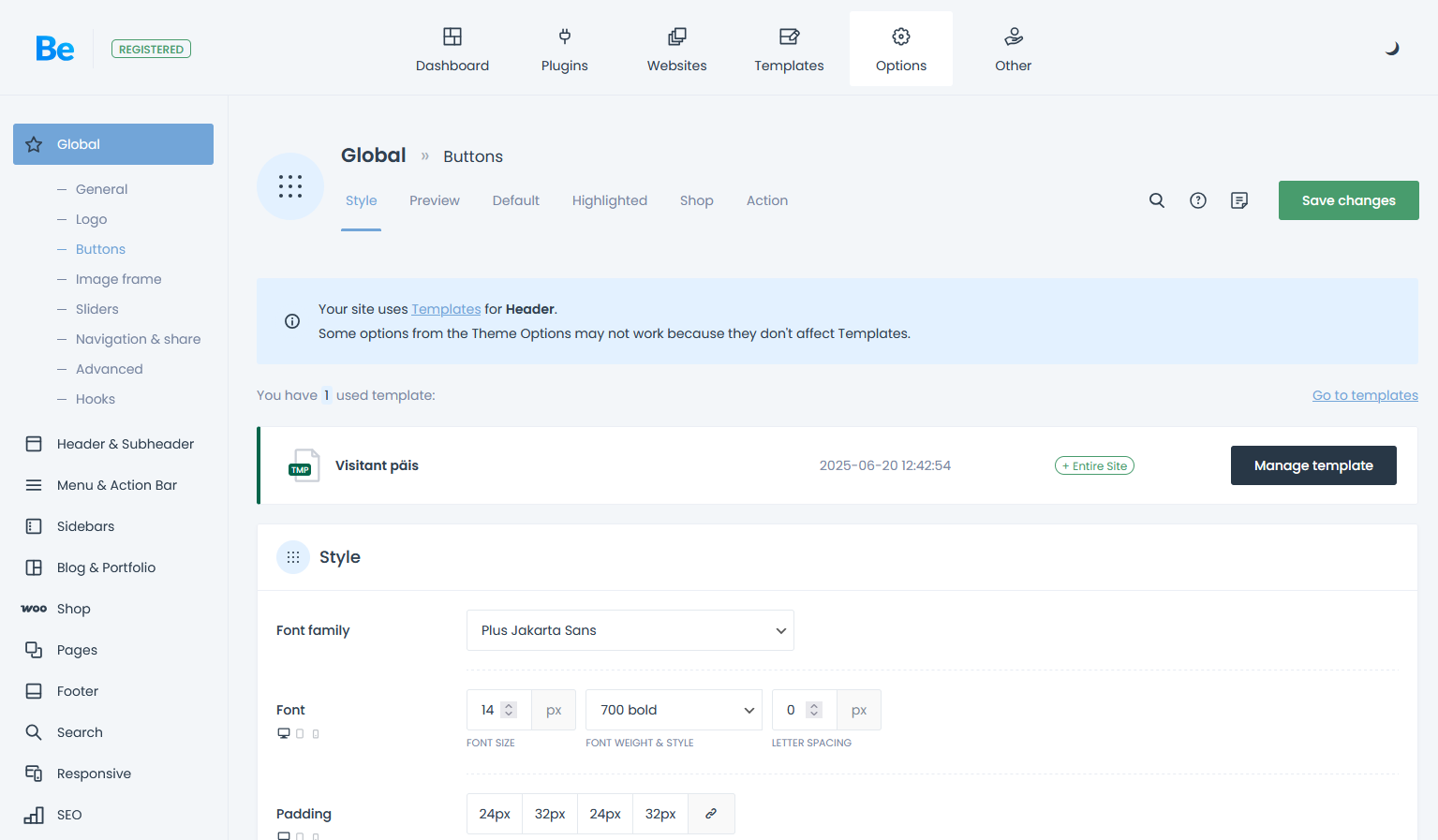Select desktop device icon under Font
The image size is (1438, 840).
point(283,733)
